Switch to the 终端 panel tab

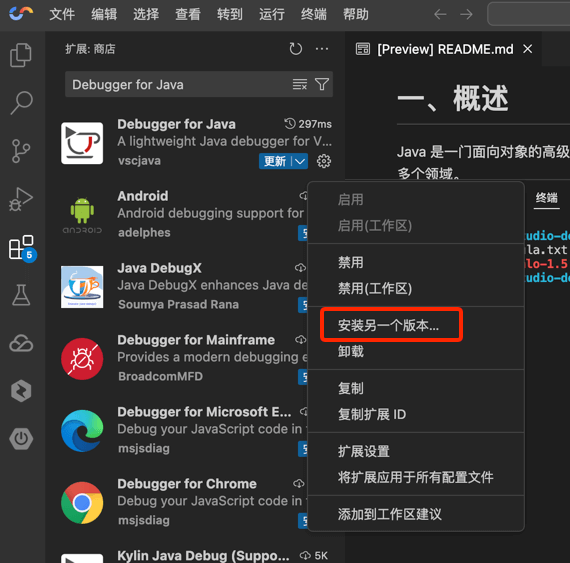[x=546, y=198]
